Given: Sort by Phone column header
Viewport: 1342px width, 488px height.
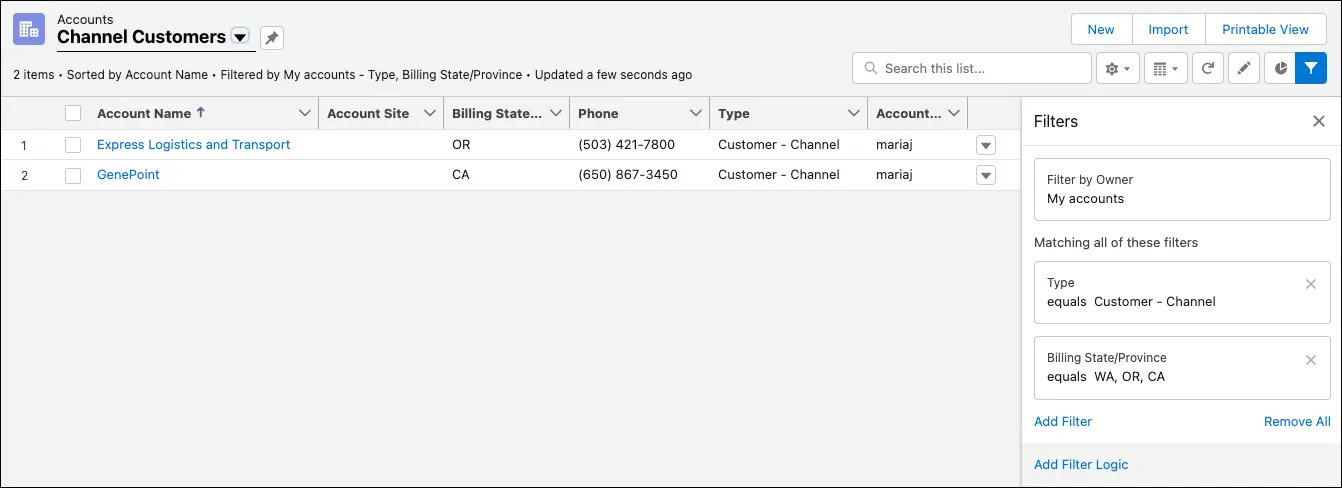Looking at the screenshot, I should click(598, 113).
